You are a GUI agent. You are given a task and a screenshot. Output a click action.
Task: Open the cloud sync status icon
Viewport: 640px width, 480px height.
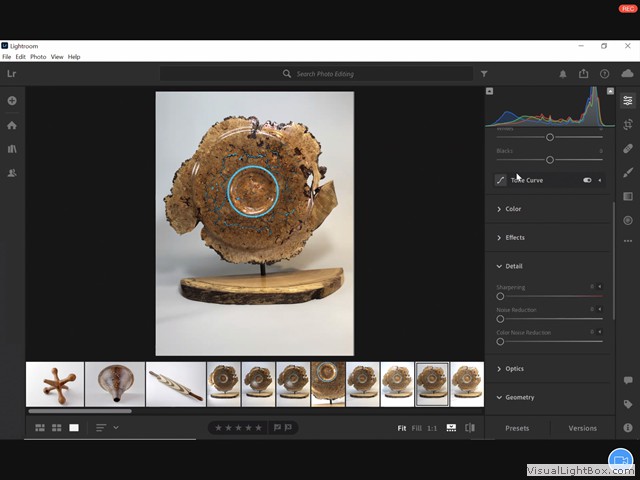pos(627,74)
